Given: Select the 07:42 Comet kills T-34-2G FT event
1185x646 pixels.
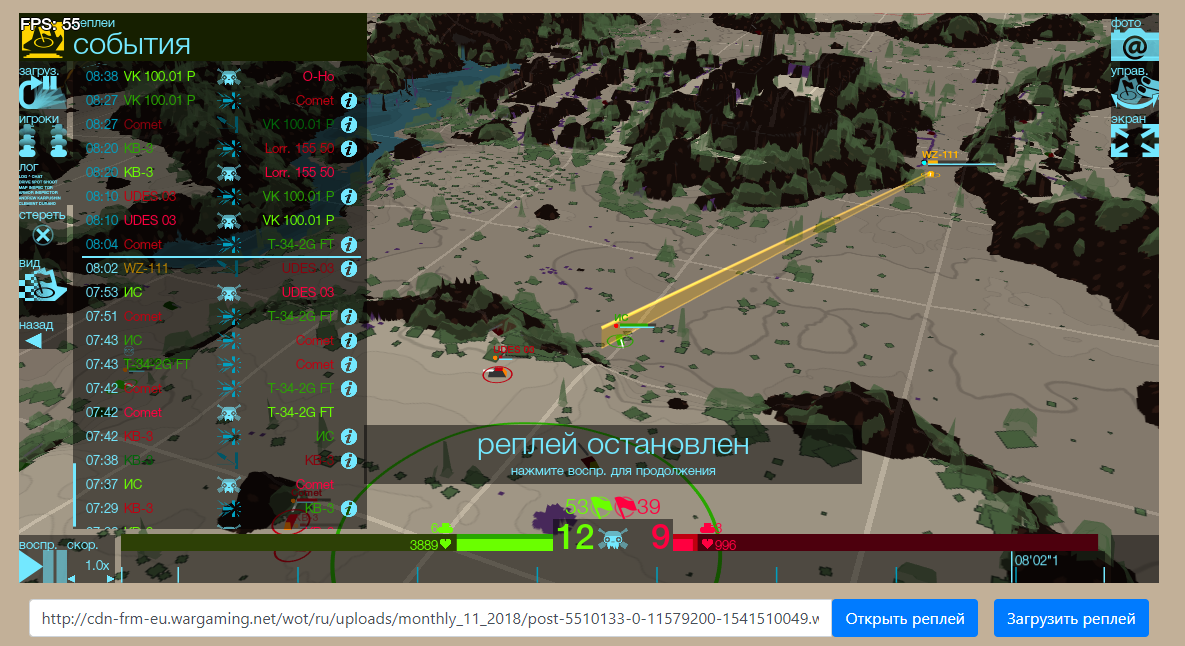Looking at the screenshot, I should point(221,413).
